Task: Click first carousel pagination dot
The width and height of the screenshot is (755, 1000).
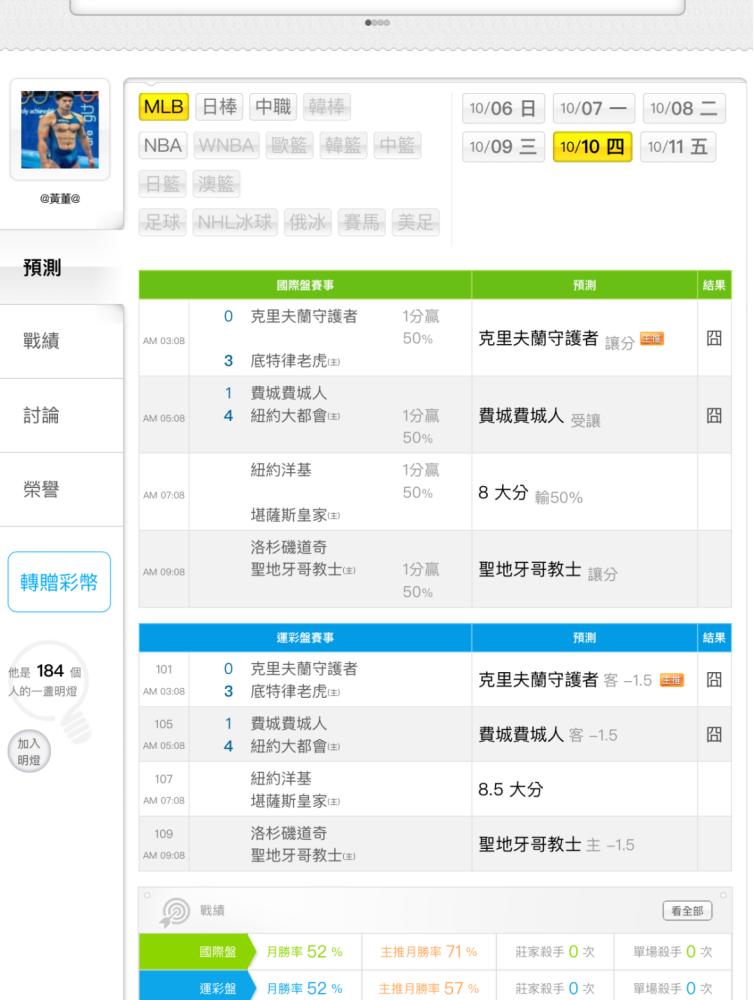Action: pyautogui.click(x=368, y=22)
